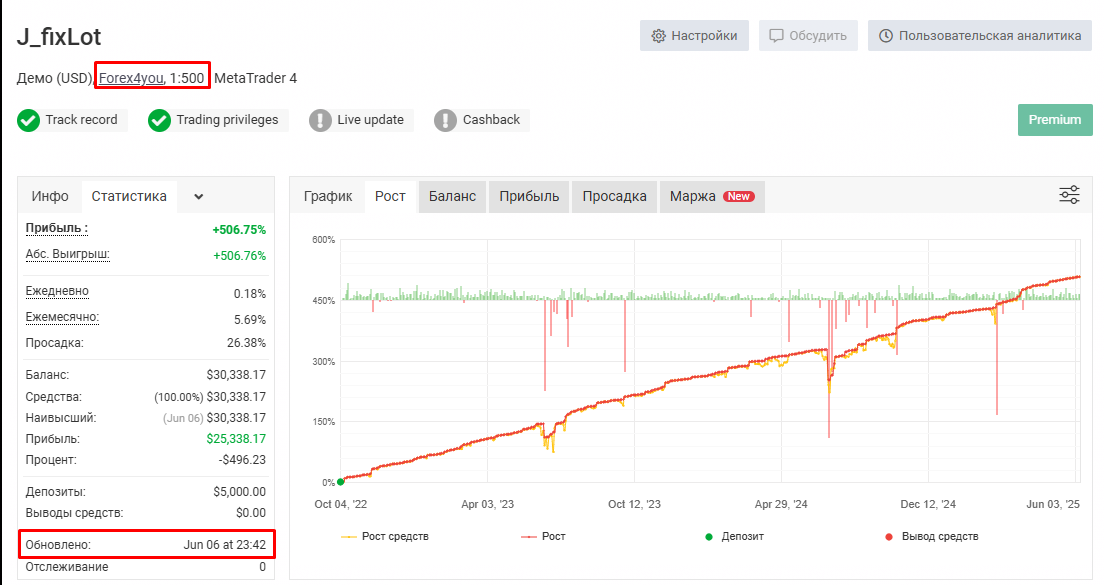The height and width of the screenshot is (585, 1104).
Task: Click the Jun 06 at 23:42 update time
Action: tap(225, 545)
